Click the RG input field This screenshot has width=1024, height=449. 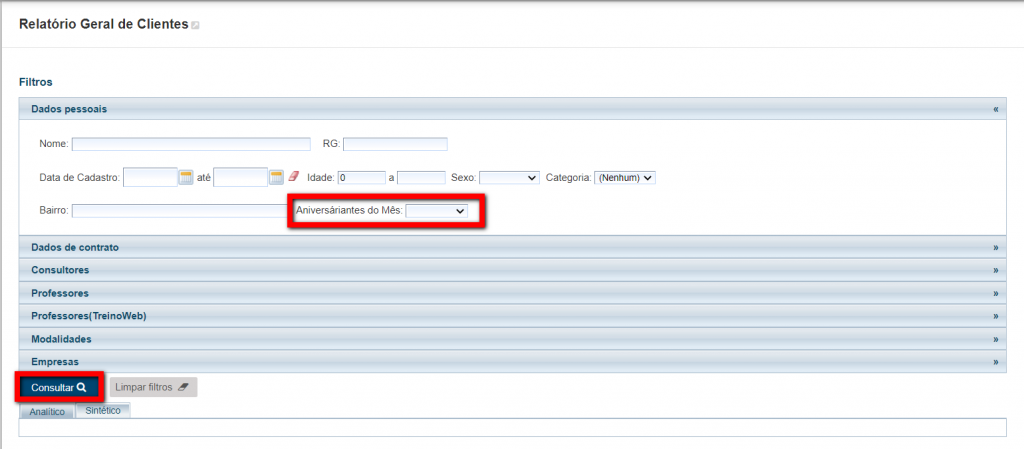[x=395, y=144]
